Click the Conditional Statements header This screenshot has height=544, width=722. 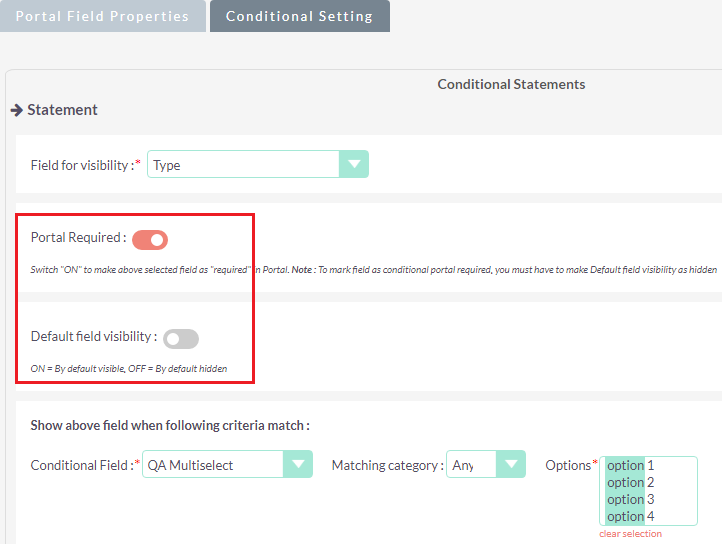[511, 84]
